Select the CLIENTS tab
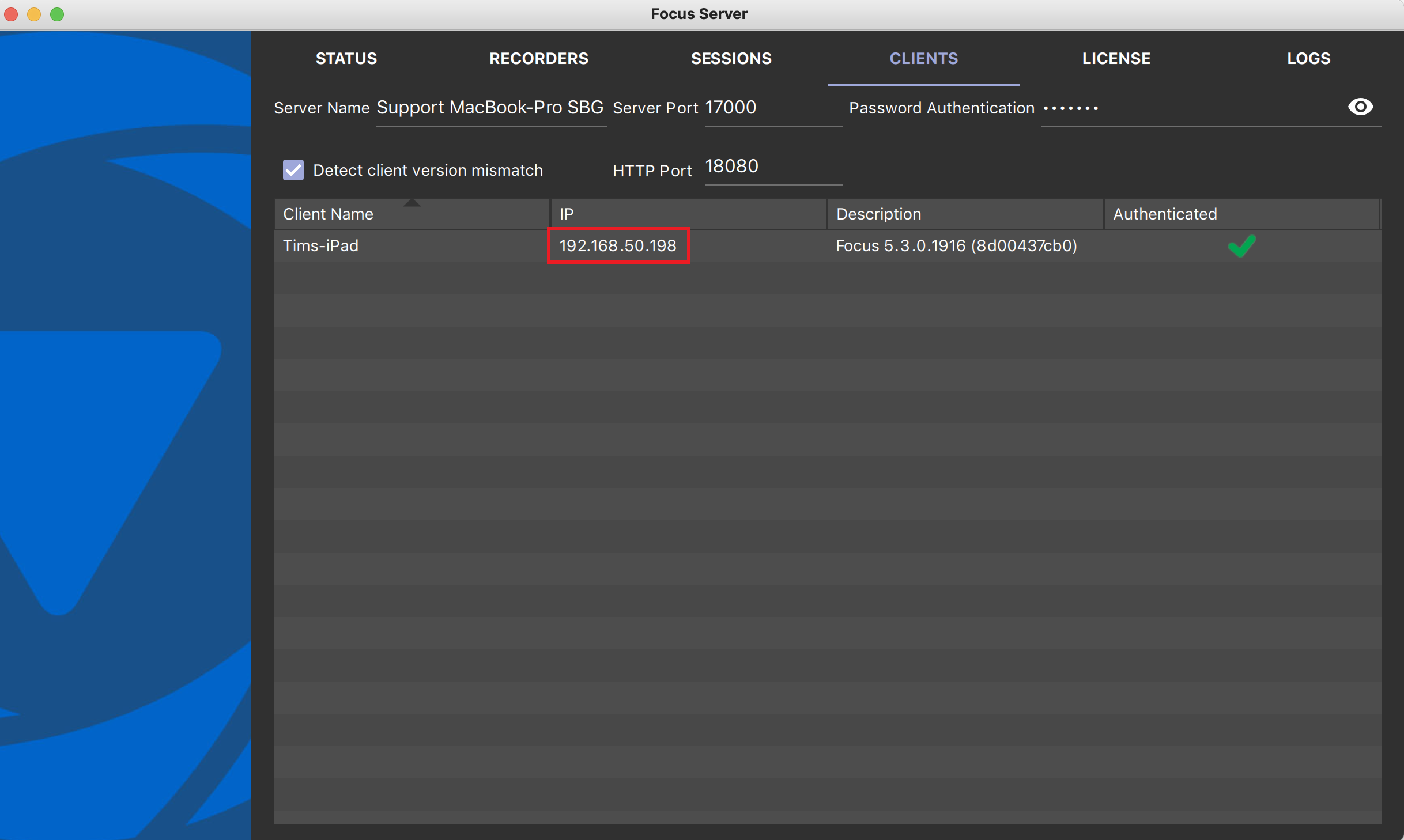Screen dimensions: 1404x840 (x=924, y=58)
